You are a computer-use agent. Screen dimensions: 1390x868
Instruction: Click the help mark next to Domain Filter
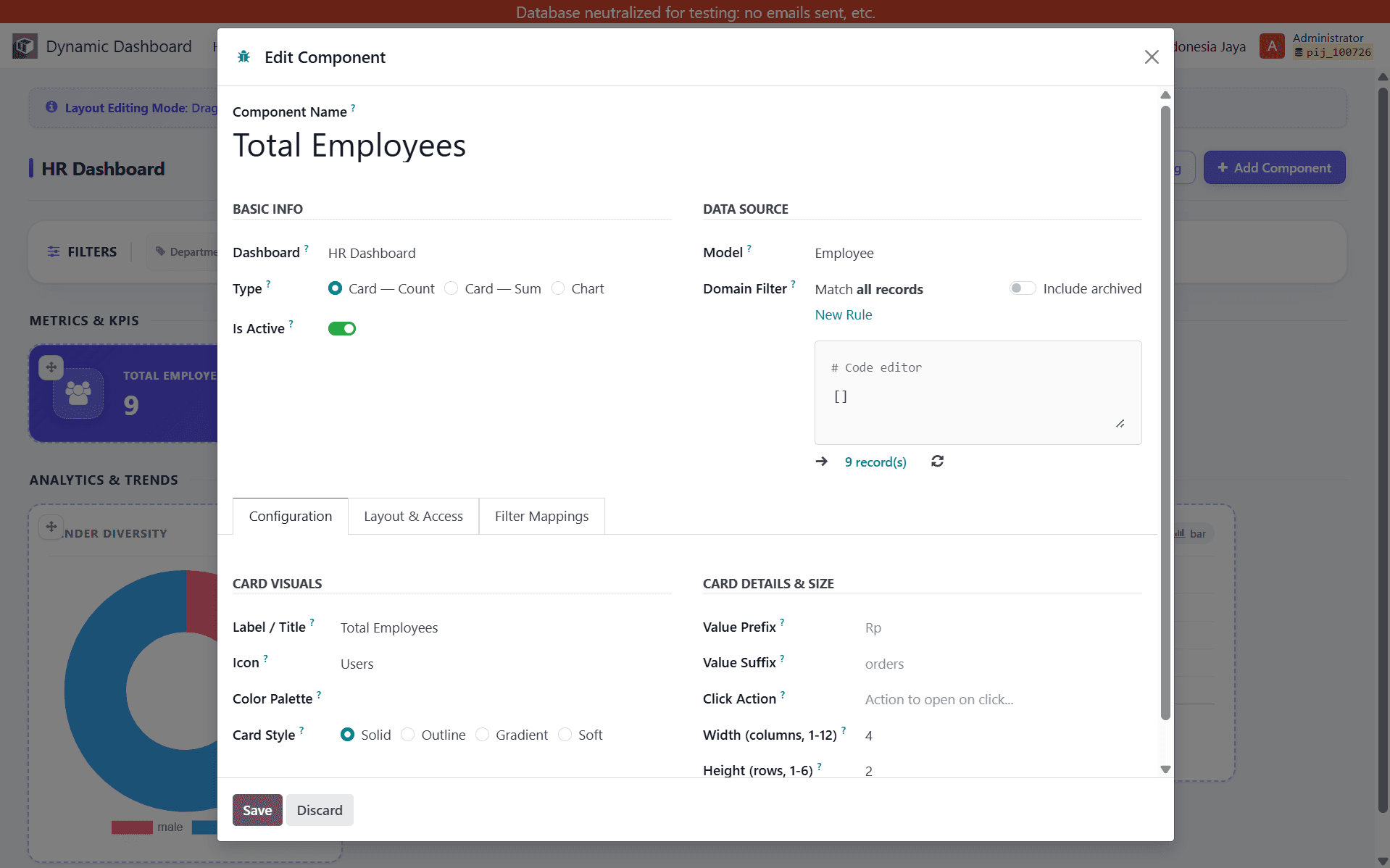tap(793, 285)
